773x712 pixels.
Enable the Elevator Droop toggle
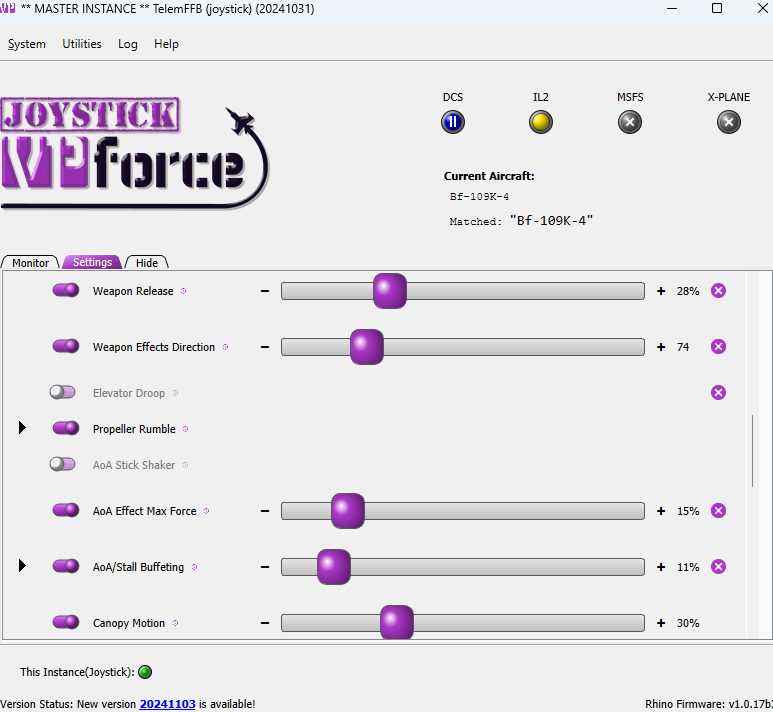click(x=63, y=392)
